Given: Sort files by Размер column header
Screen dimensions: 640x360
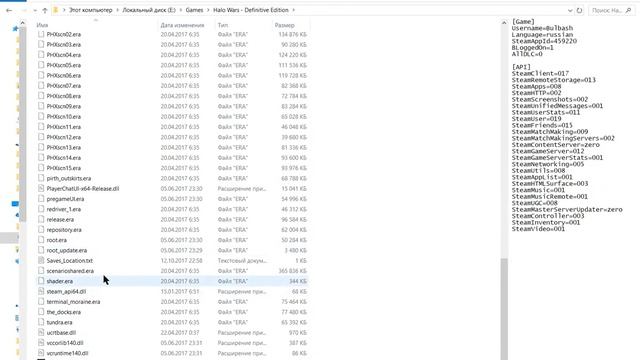Looking at the screenshot, I should pos(284,25).
